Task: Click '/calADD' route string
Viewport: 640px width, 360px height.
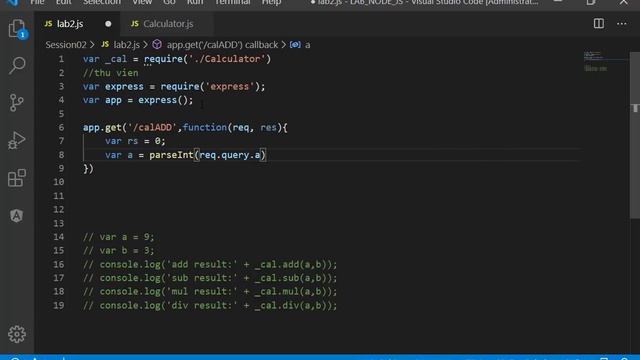Action: 152,127
